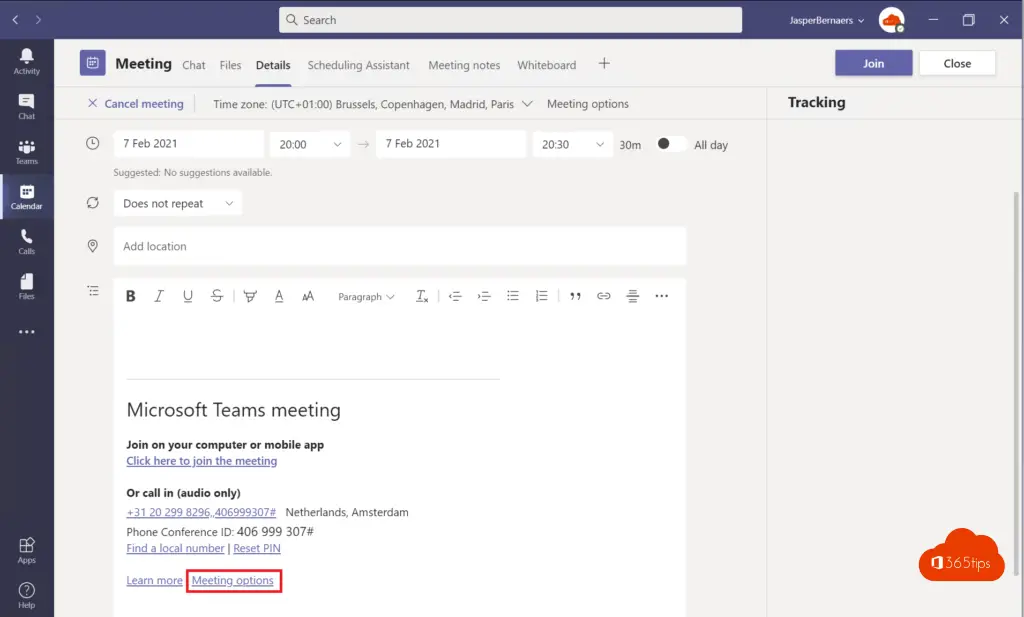Choose the font color tool
Viewport: 1024px width, 617px height.
click(x=279, y=296)
